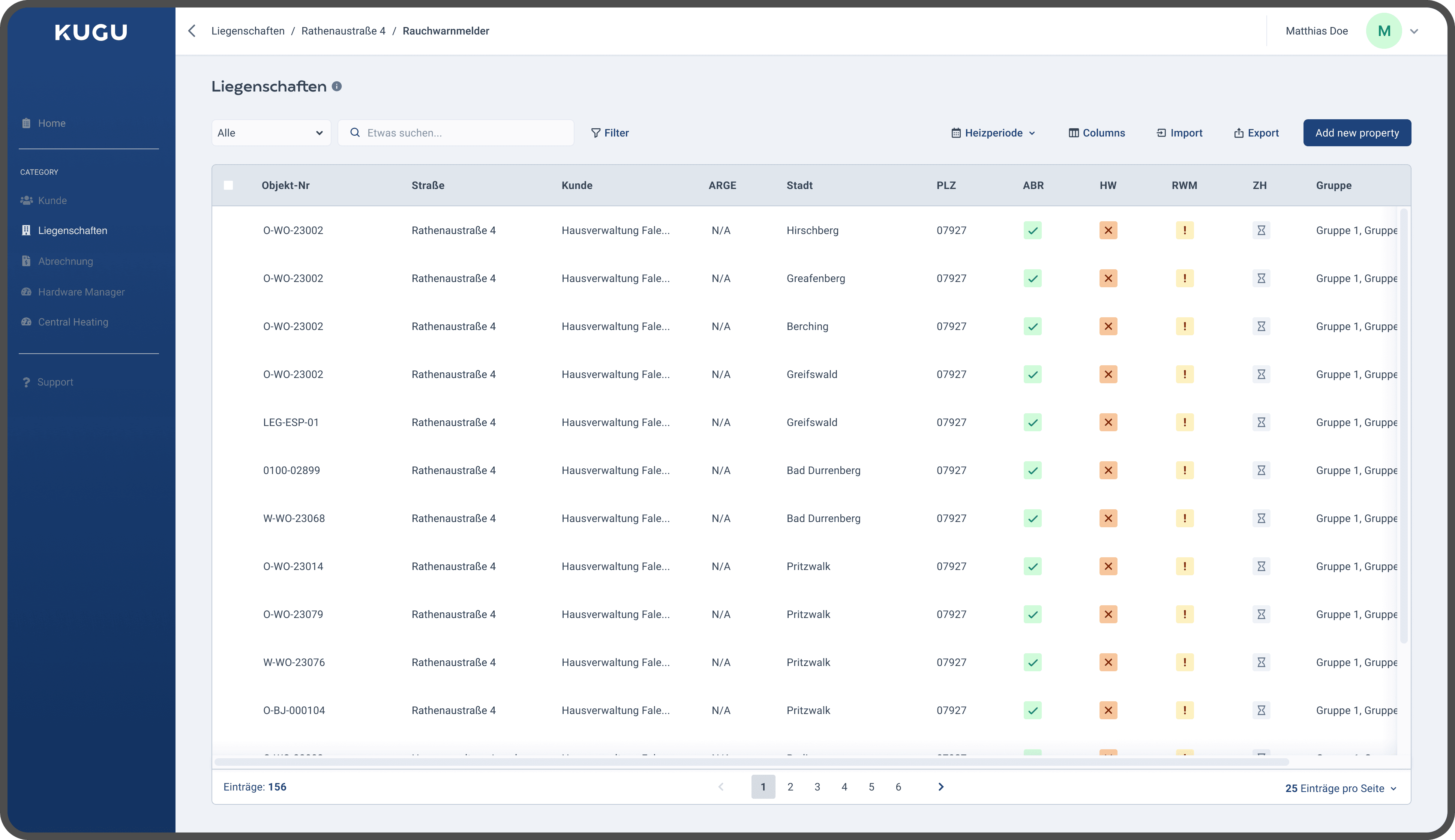Open Hardware Manager in the sidebar
The height and width of the screenshot is (840, 1455).
click(x=81, y=292)
